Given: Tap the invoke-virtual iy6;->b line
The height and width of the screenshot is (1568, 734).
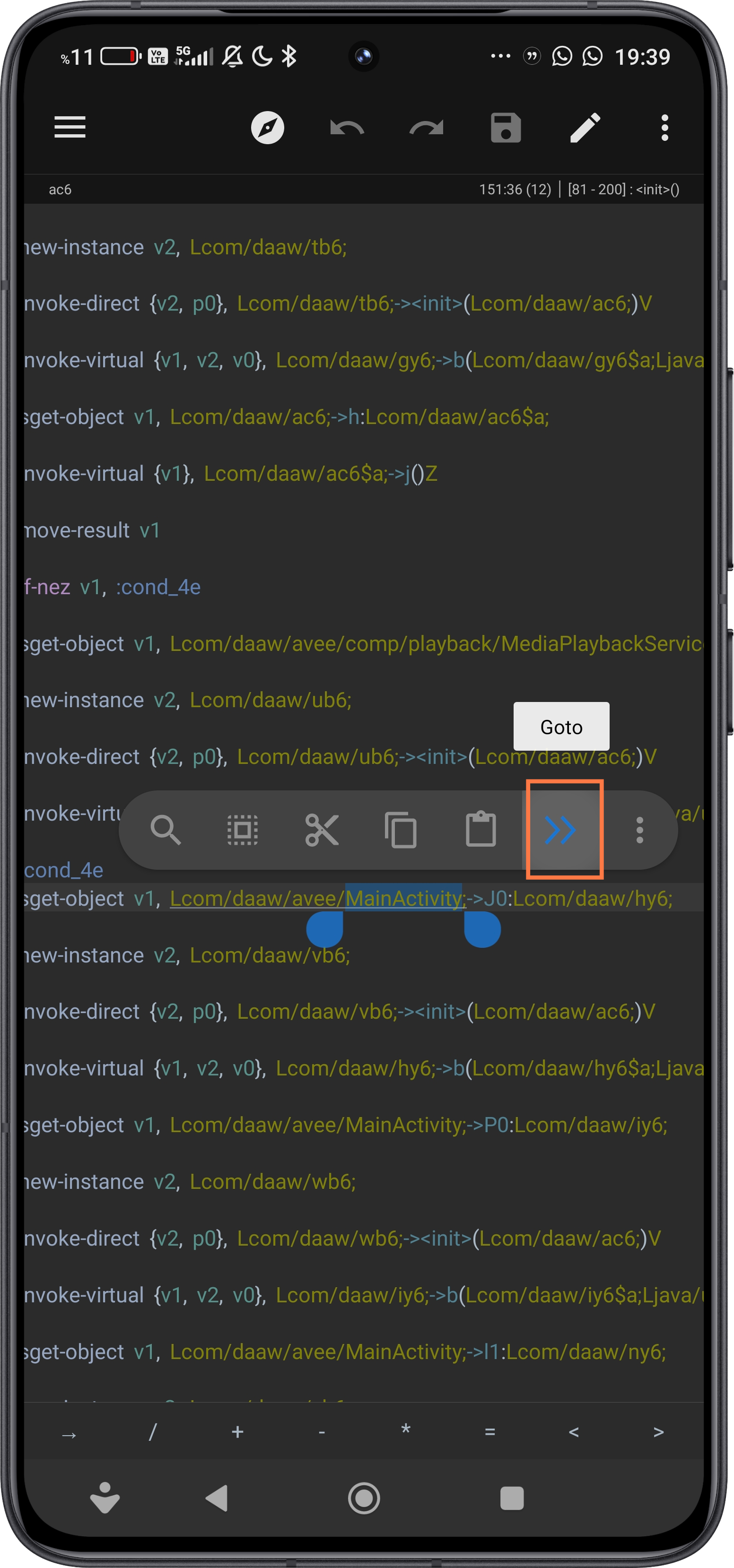Looking at the screenshot, I should pyautogui.click(x=364, y=1295).
